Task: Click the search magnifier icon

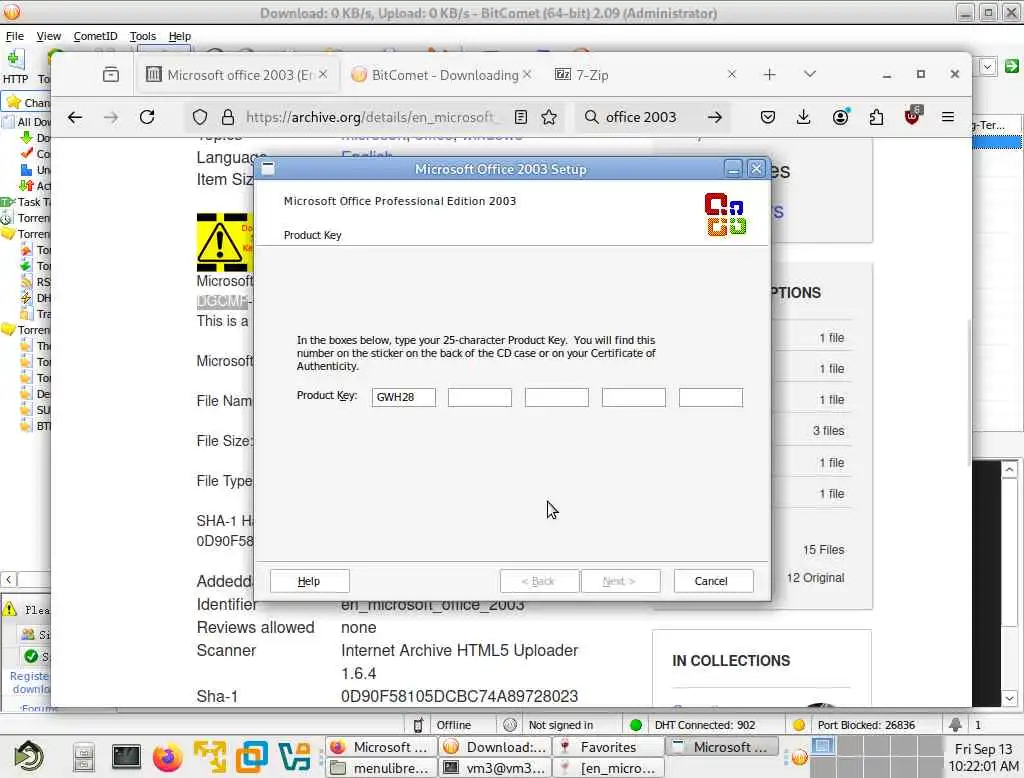Action: coord(591,117)
